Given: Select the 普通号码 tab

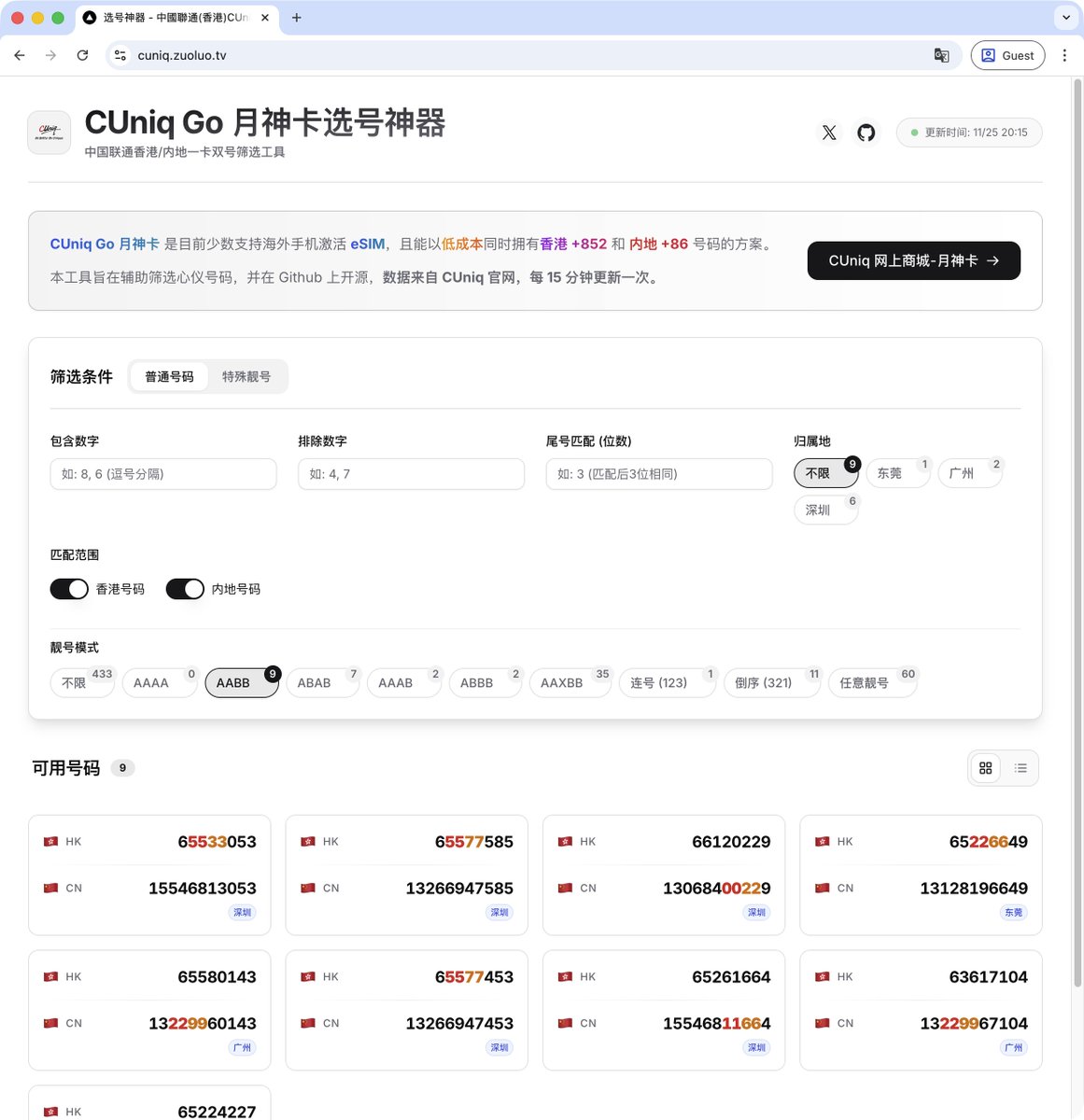Looking at the screenshot, I should [x=169, y=376].
